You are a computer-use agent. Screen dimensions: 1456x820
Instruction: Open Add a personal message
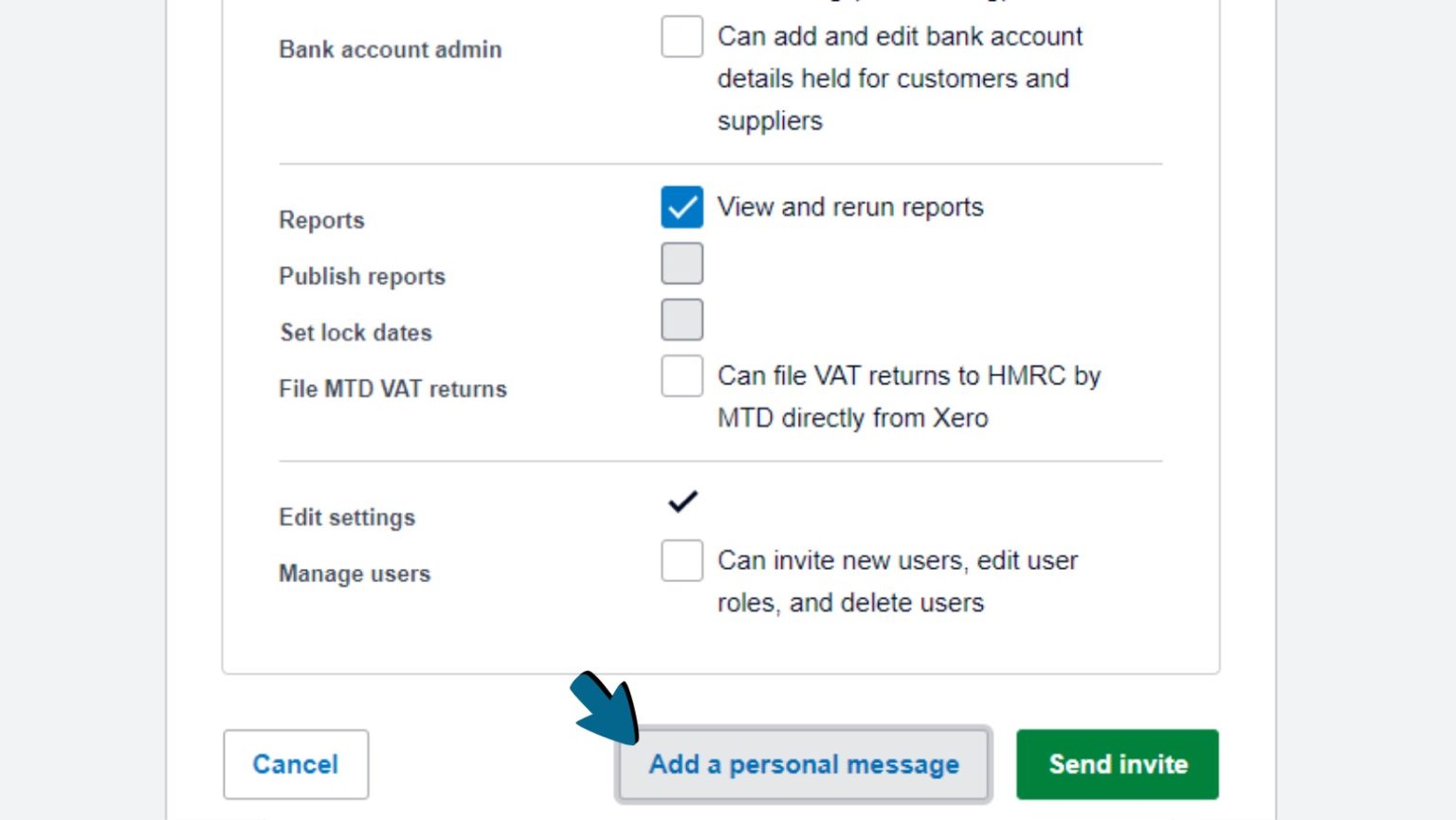(803, 764)
